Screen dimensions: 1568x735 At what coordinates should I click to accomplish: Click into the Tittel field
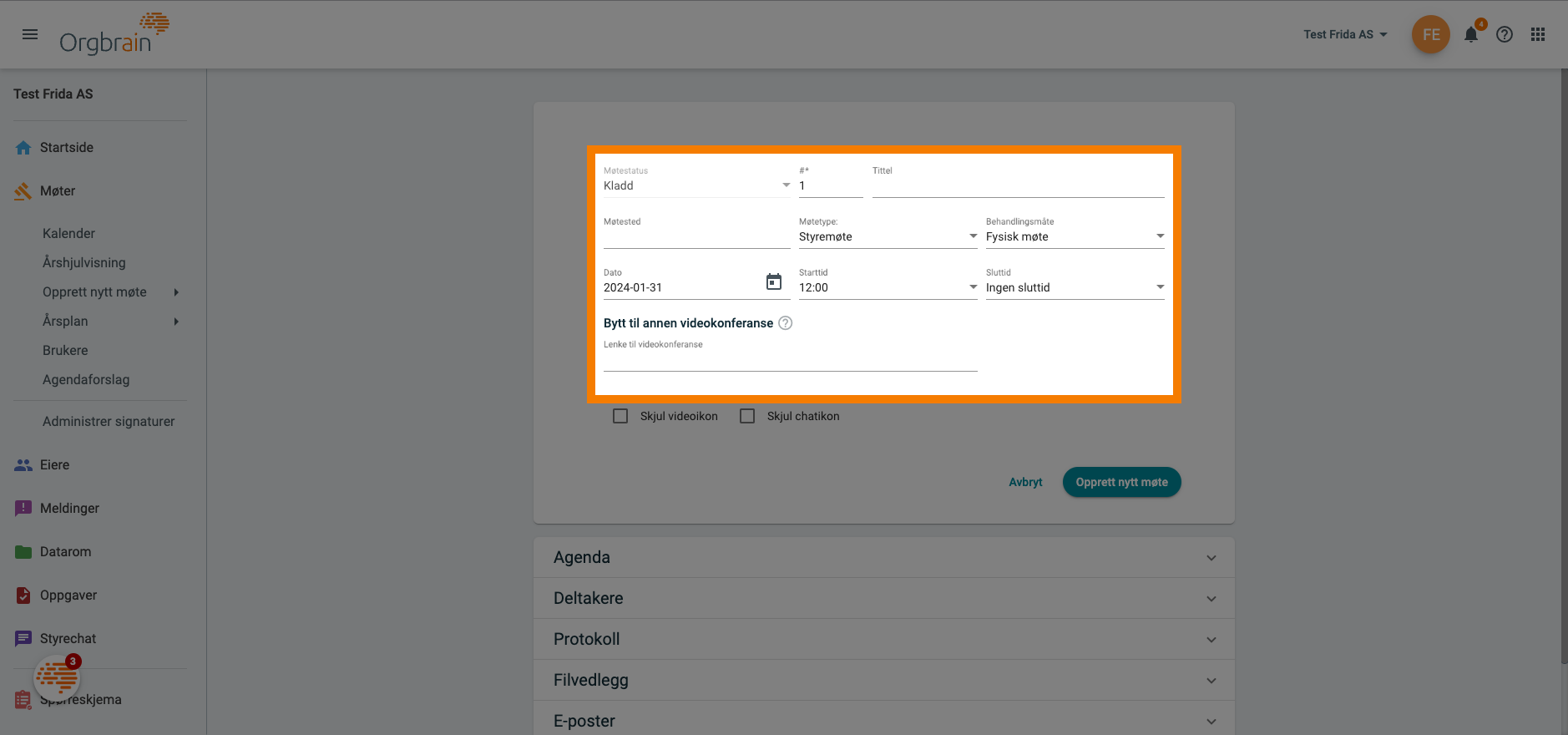[x=1018, y=186]
